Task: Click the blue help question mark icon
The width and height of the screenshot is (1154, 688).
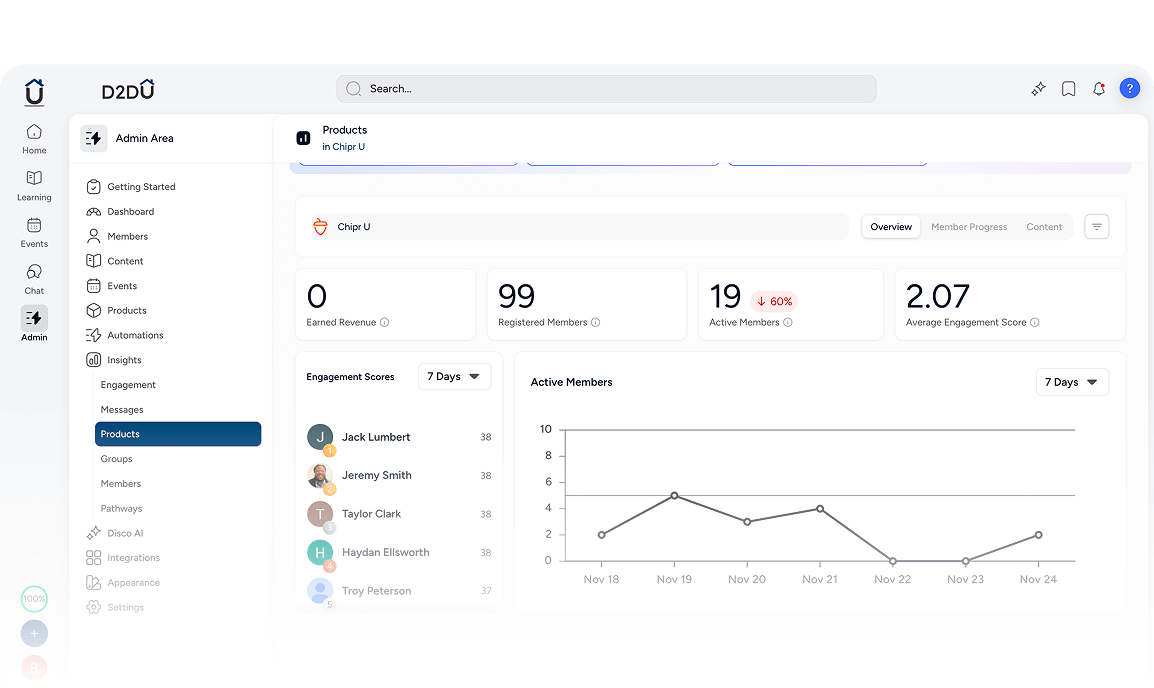Action: coord(1129,89)
